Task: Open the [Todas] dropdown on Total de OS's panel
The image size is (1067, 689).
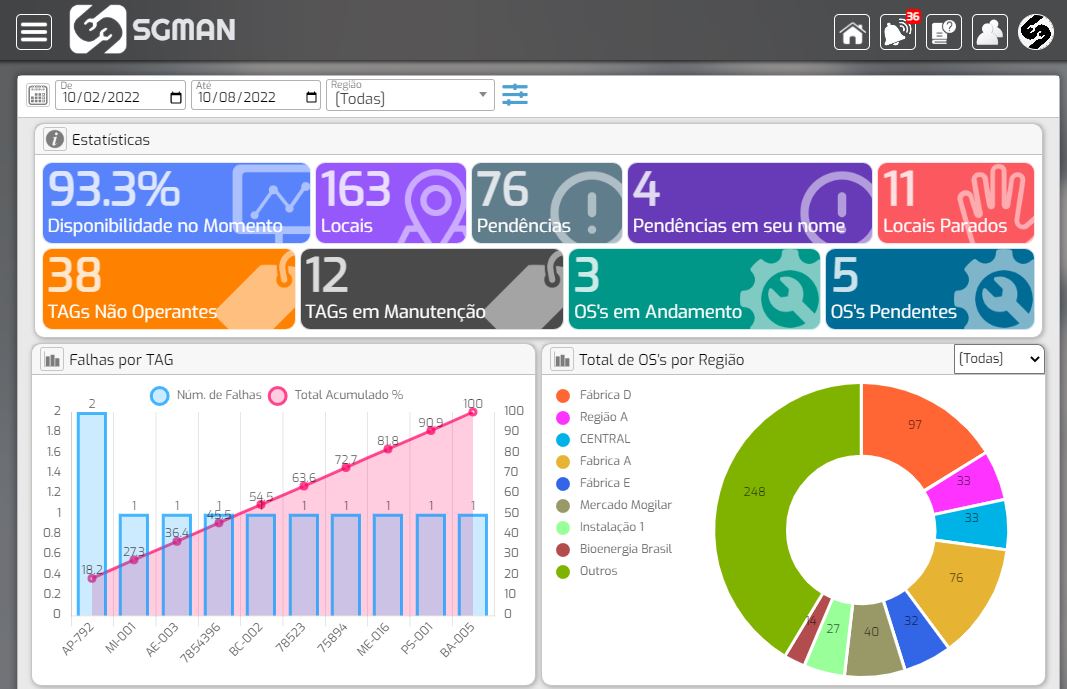Action: point(998,359)
